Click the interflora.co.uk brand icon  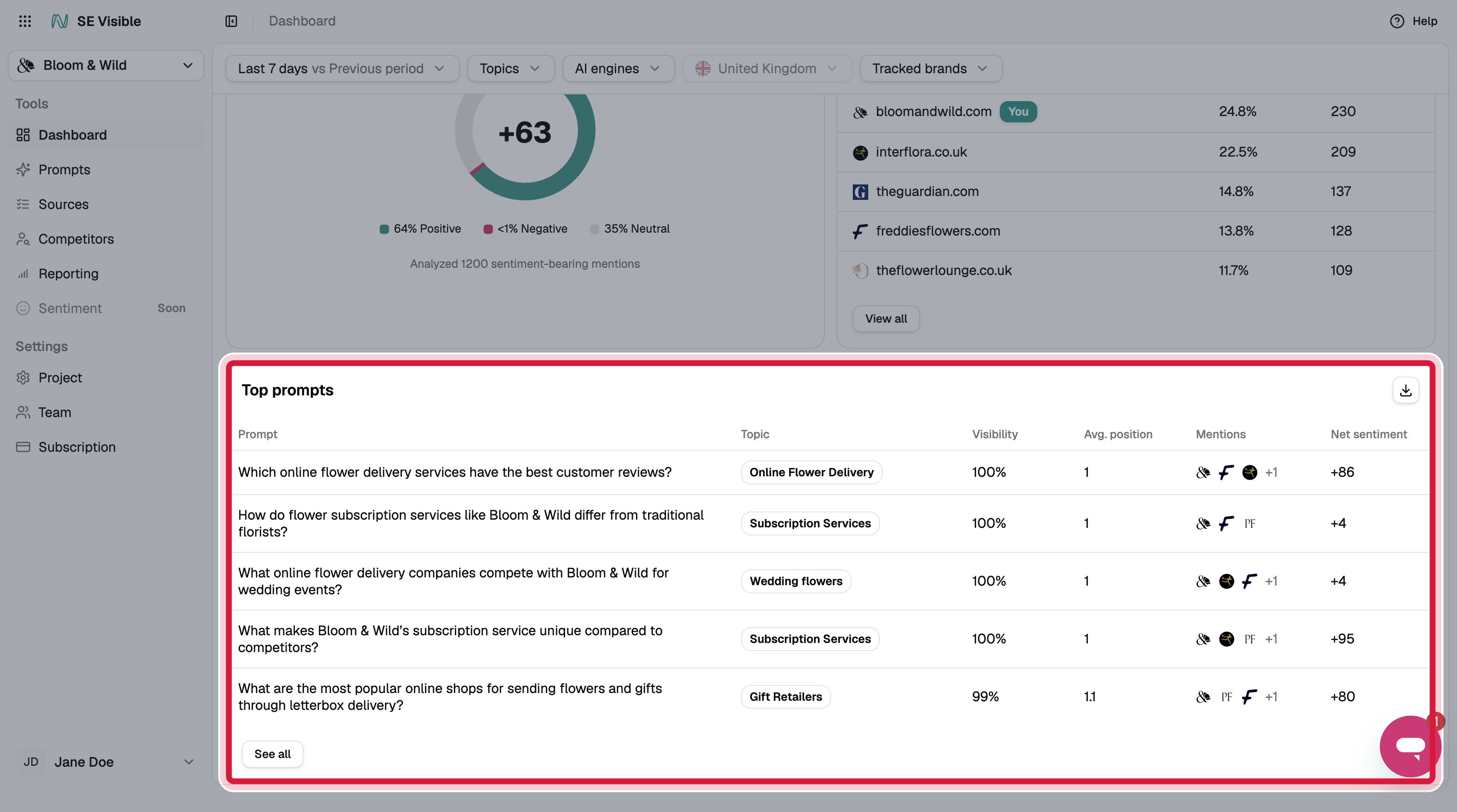[x=861, y=152]
